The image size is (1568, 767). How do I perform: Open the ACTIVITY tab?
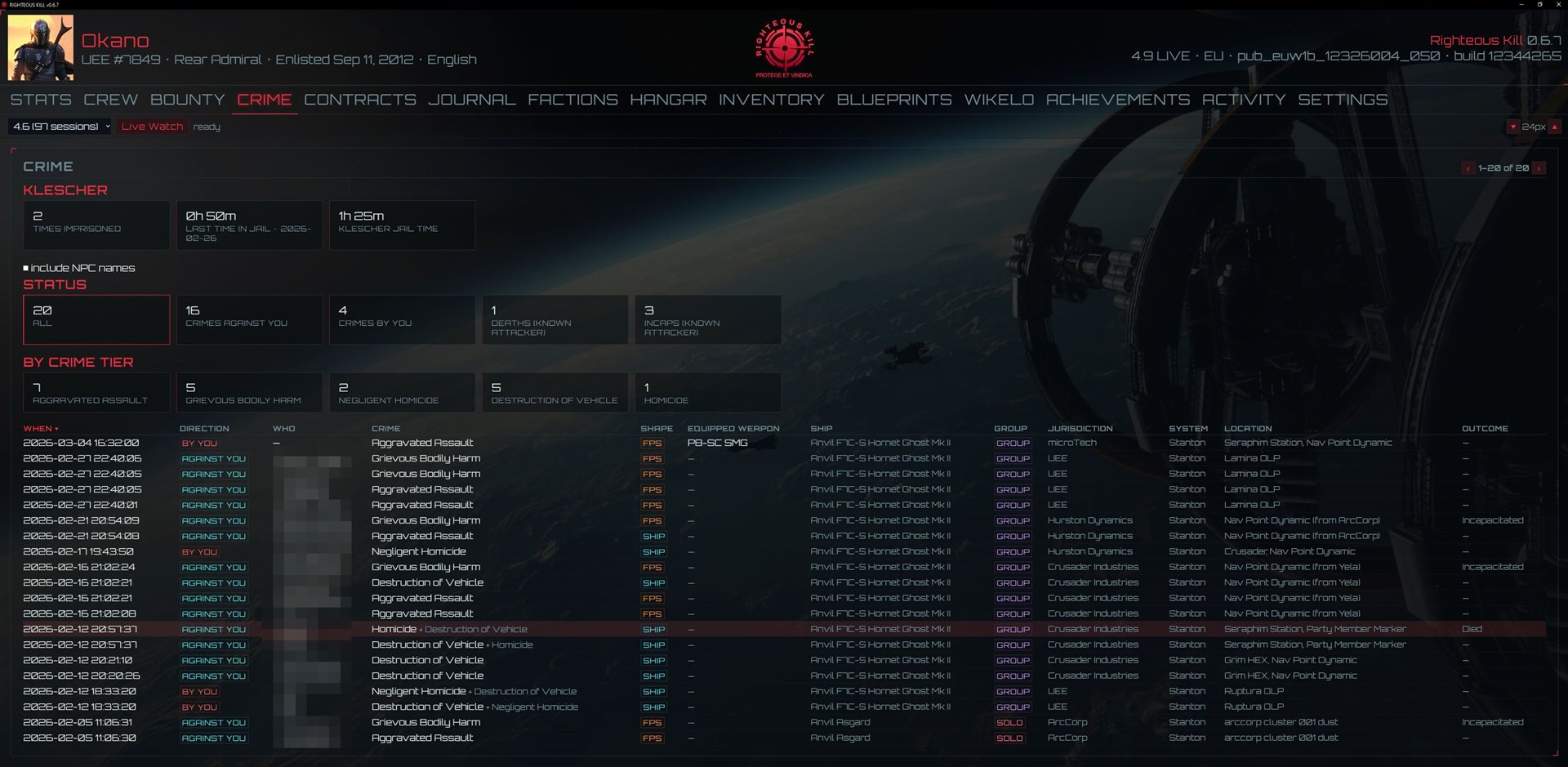click(x=1244, y=100)
